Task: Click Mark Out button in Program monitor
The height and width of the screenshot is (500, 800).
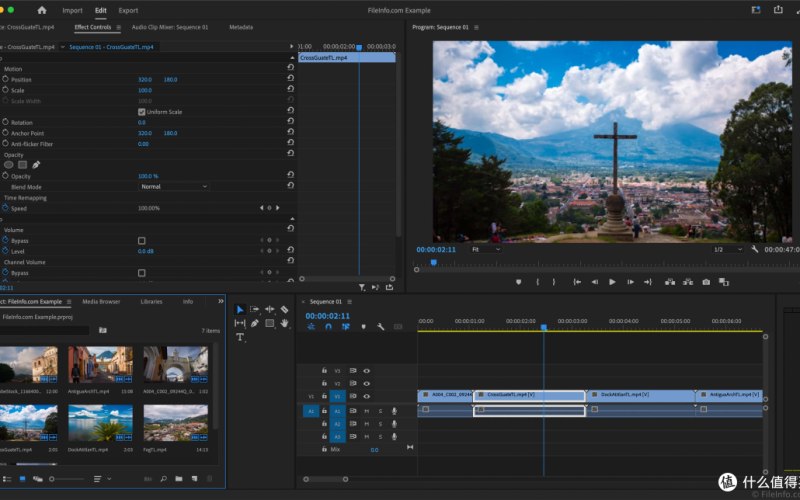Action: point(554,282)
